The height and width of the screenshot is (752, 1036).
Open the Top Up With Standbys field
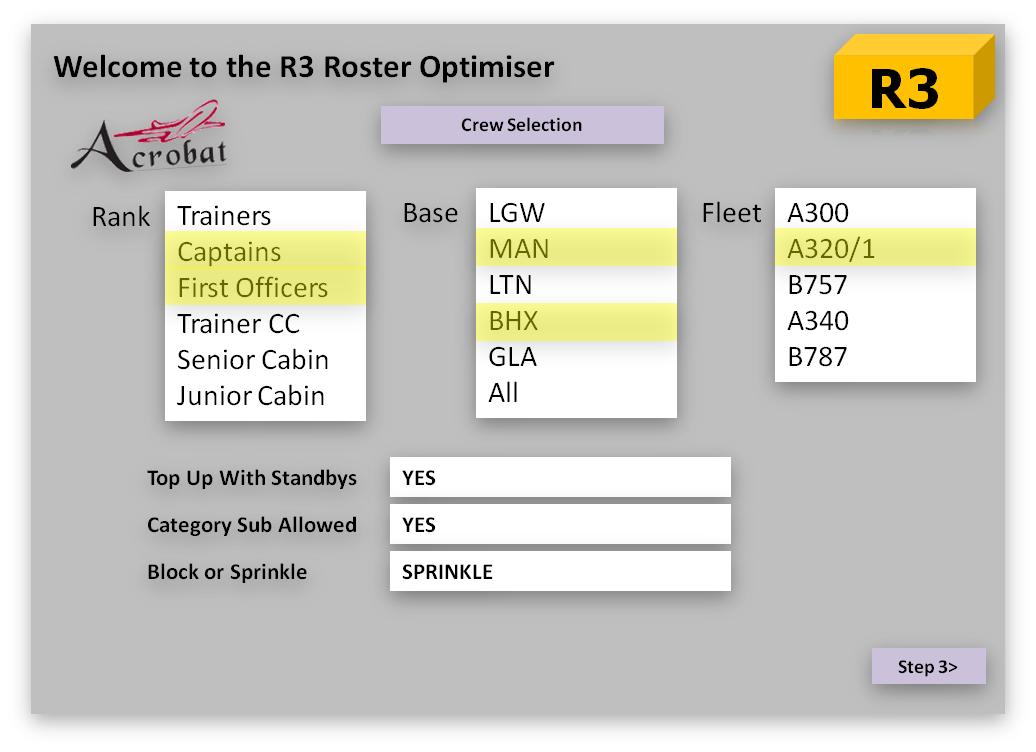coord(560,478)
